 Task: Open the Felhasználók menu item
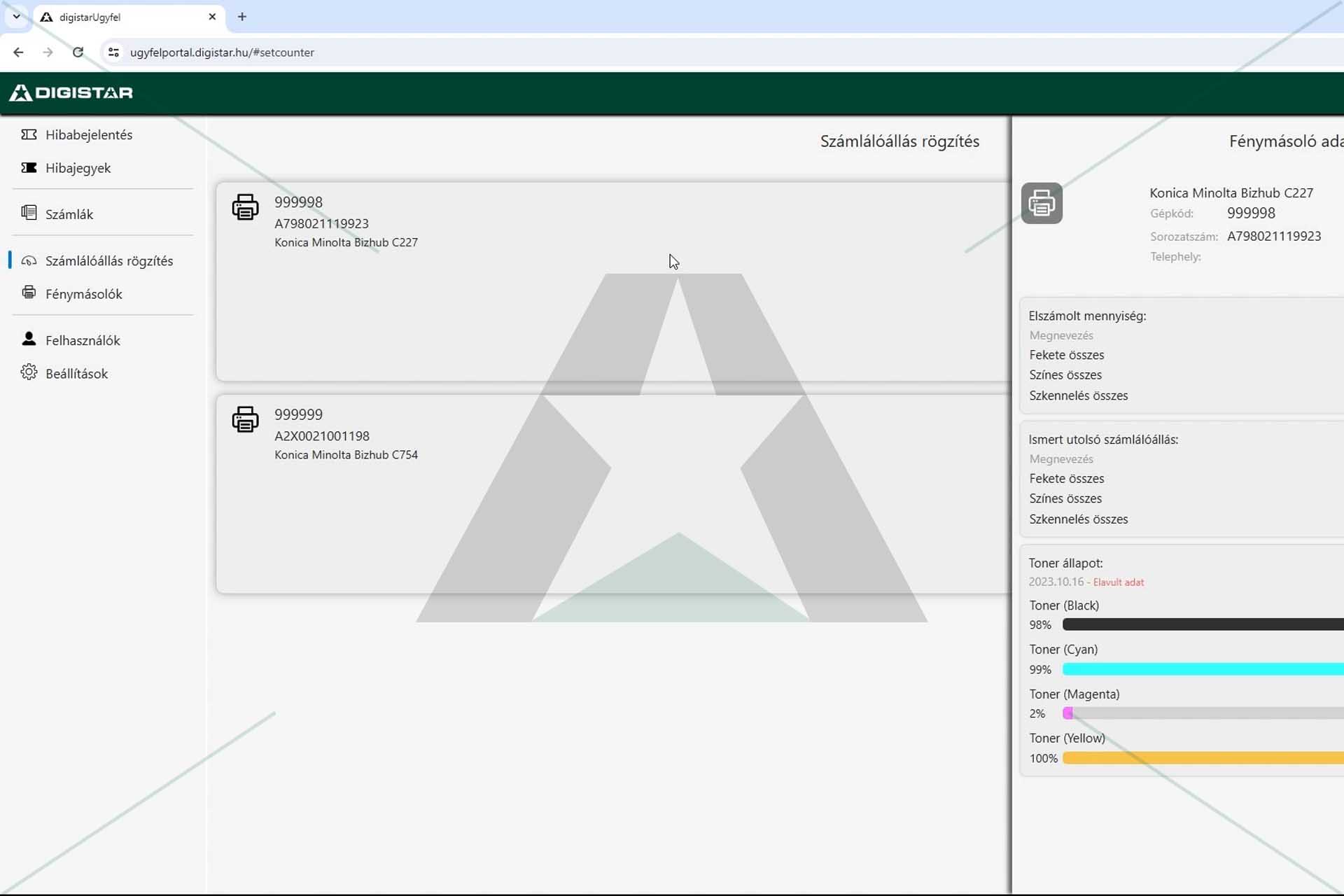click(83, 340)
